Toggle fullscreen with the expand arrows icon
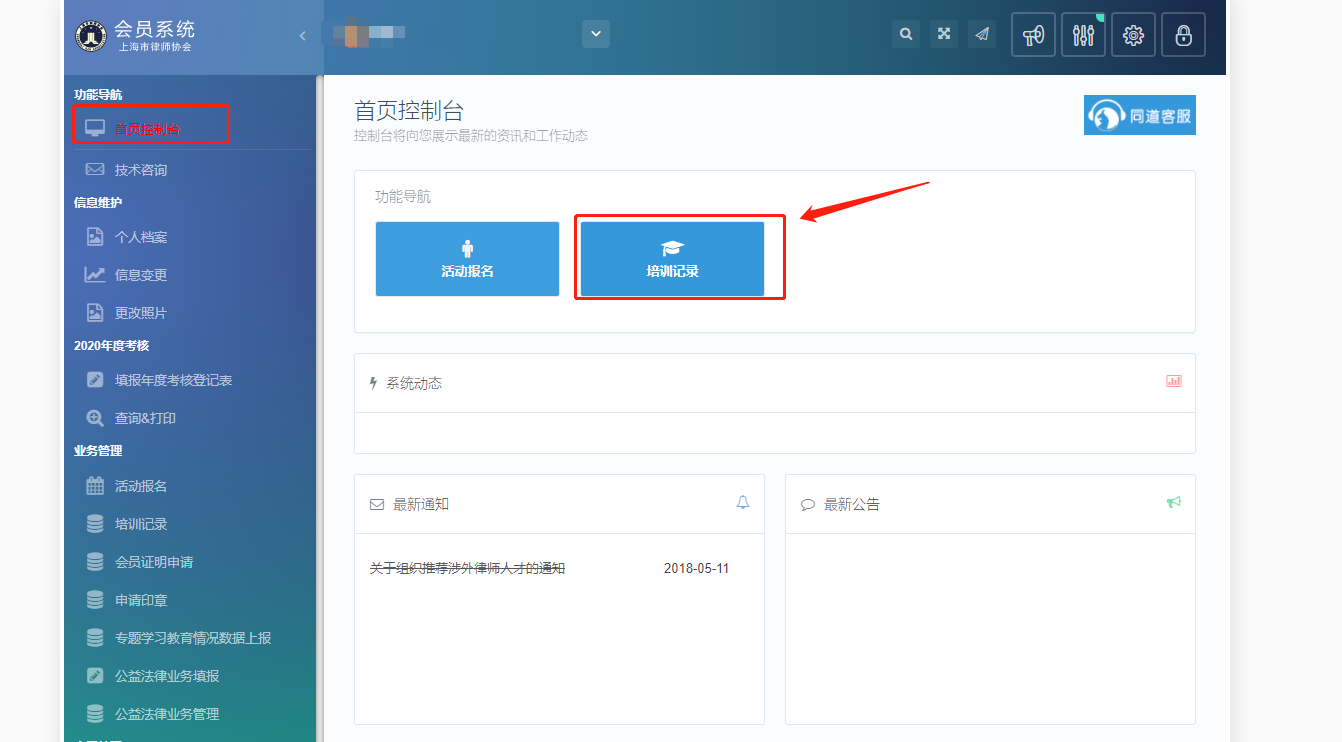Screen dimensions: 1342x742 click(943, 34)
